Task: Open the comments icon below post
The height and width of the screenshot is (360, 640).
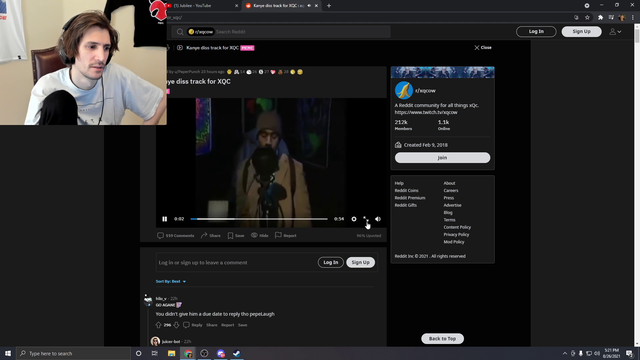Action: 160,236
